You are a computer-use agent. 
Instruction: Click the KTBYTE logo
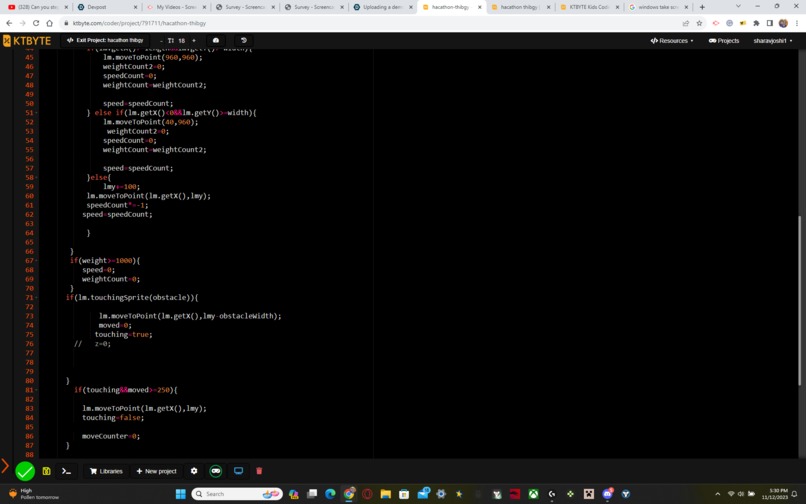pos(27,41)
